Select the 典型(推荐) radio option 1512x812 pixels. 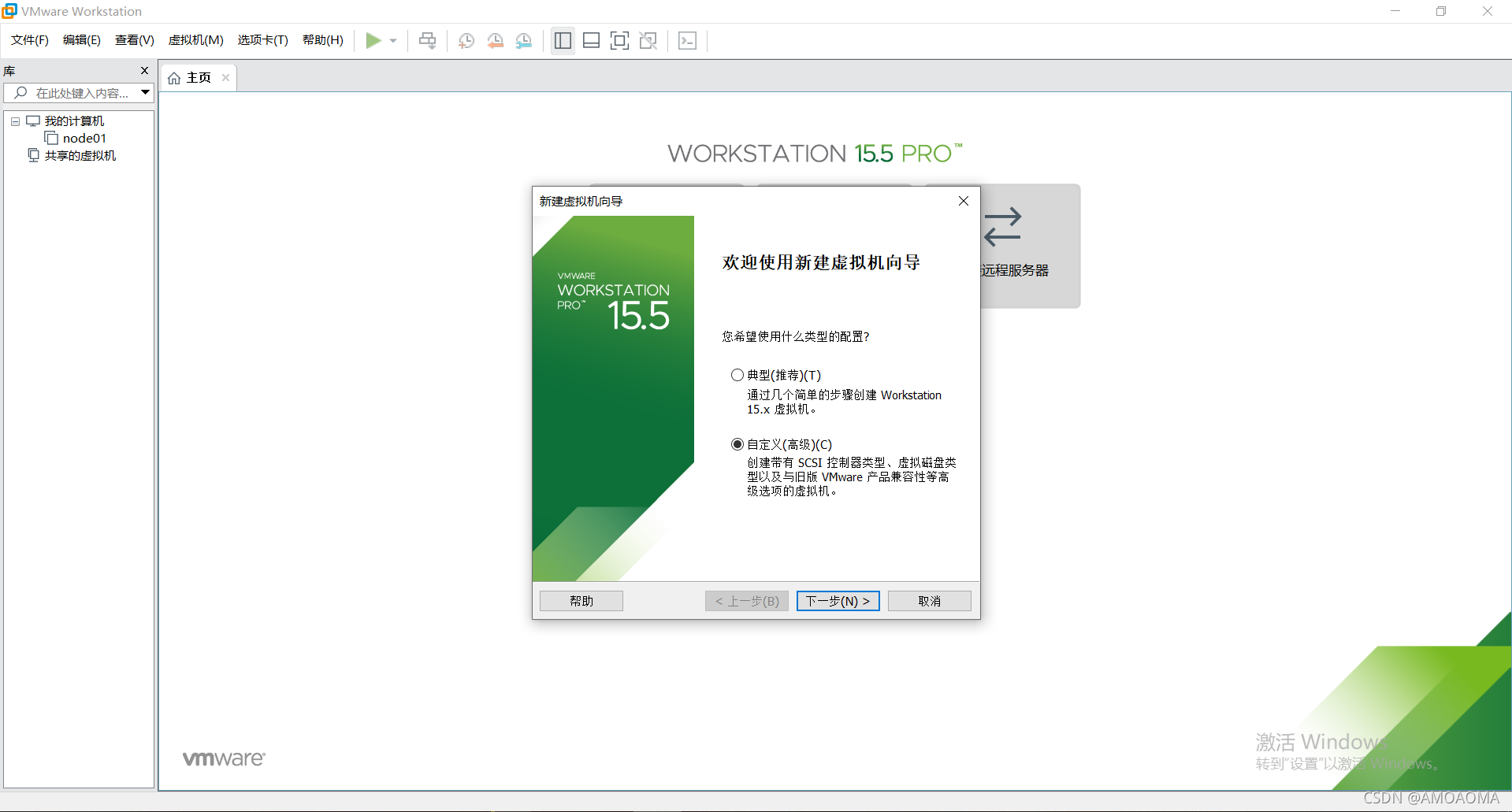click(737, 375)
